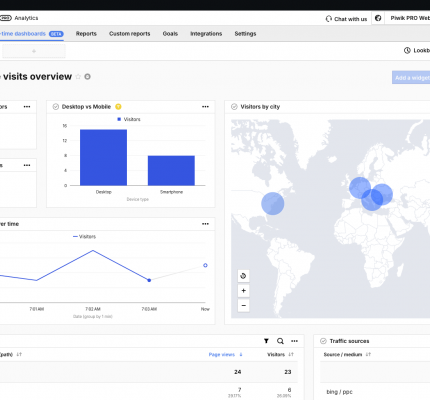
Task: Toggle the Visitors legend in the line chart
Action: pos(84,237)
